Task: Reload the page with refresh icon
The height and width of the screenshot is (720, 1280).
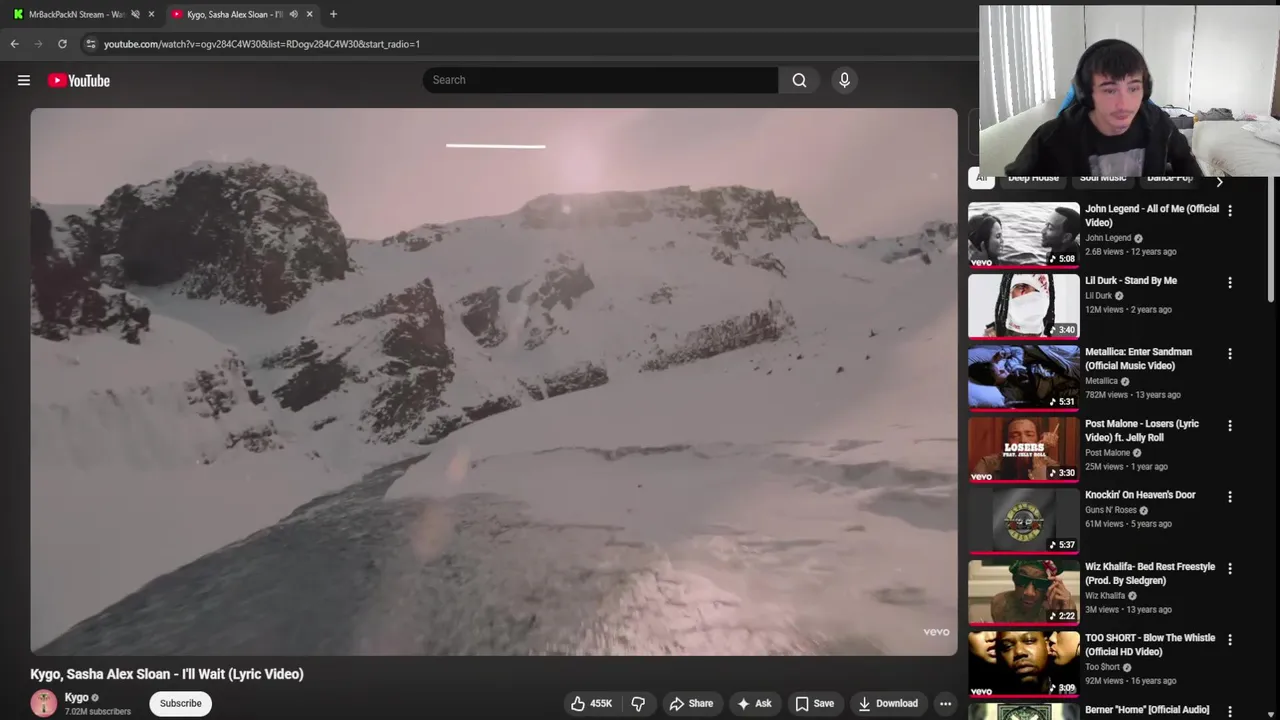Action: click(x=62, y=44)
